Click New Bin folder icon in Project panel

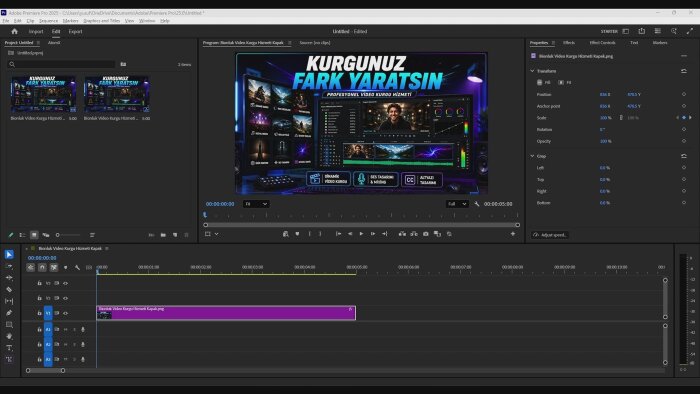(x=163, y=235)
